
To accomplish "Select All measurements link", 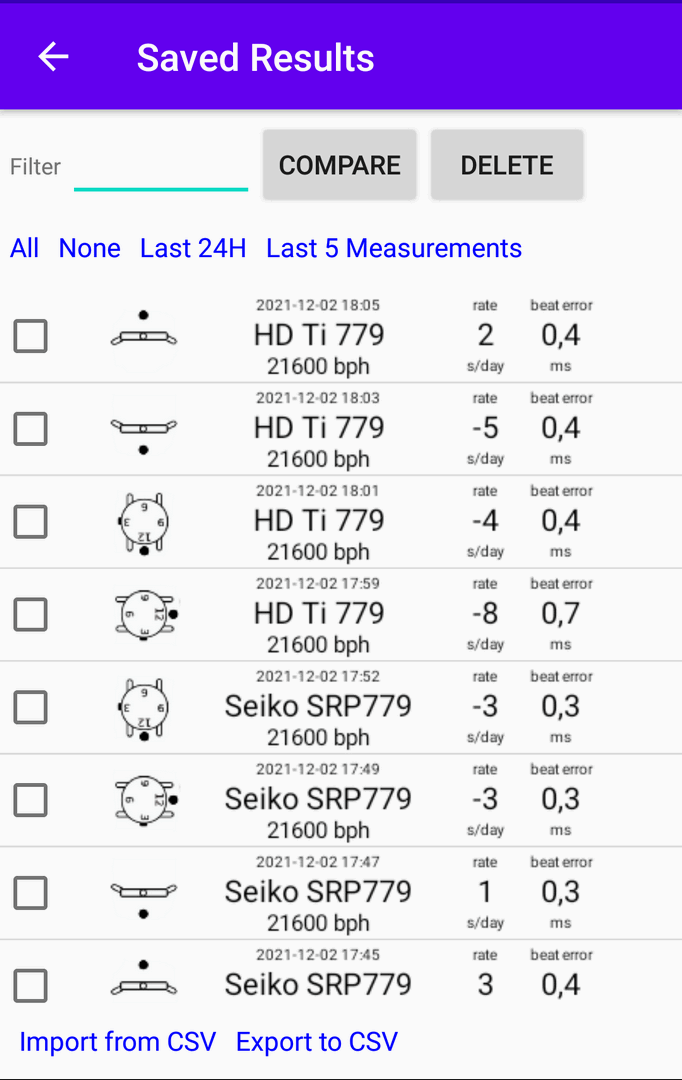I will click(24, 248).
